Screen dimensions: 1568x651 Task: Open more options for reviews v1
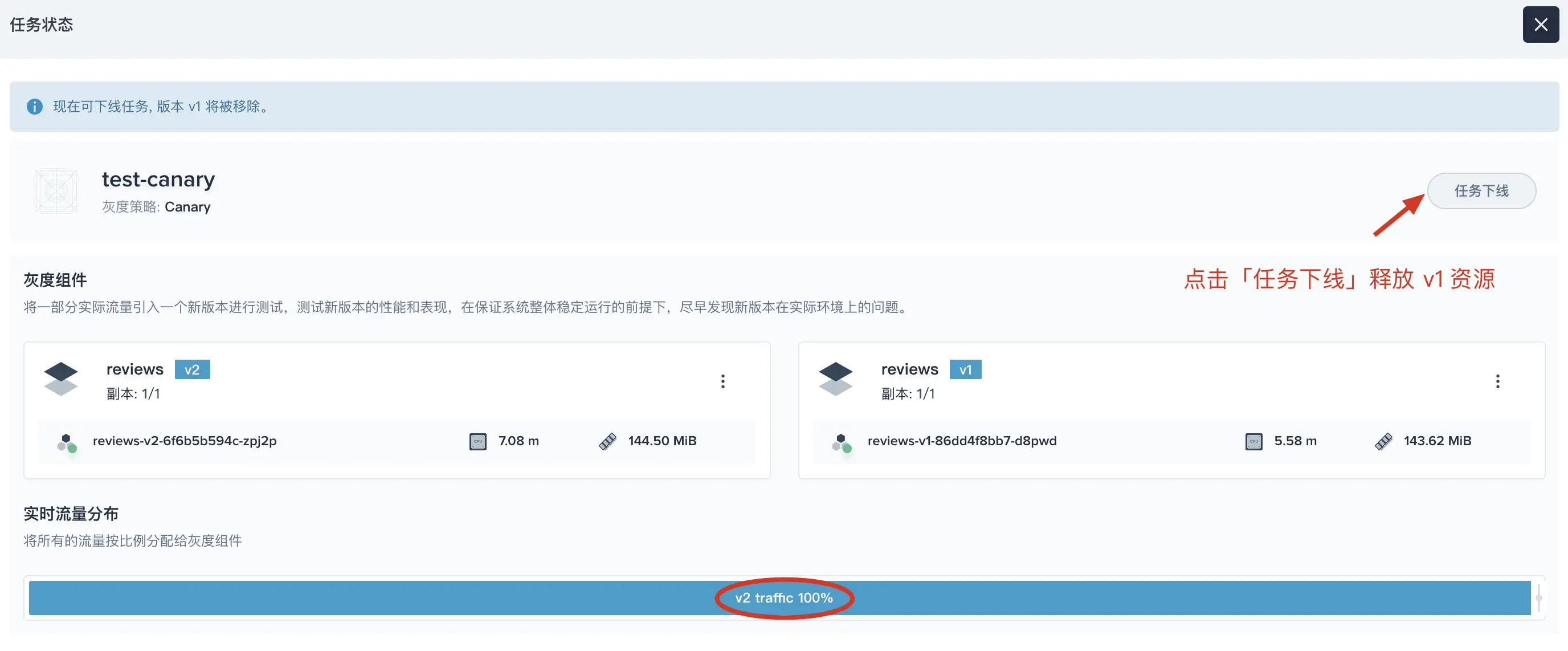point(1497,381)
